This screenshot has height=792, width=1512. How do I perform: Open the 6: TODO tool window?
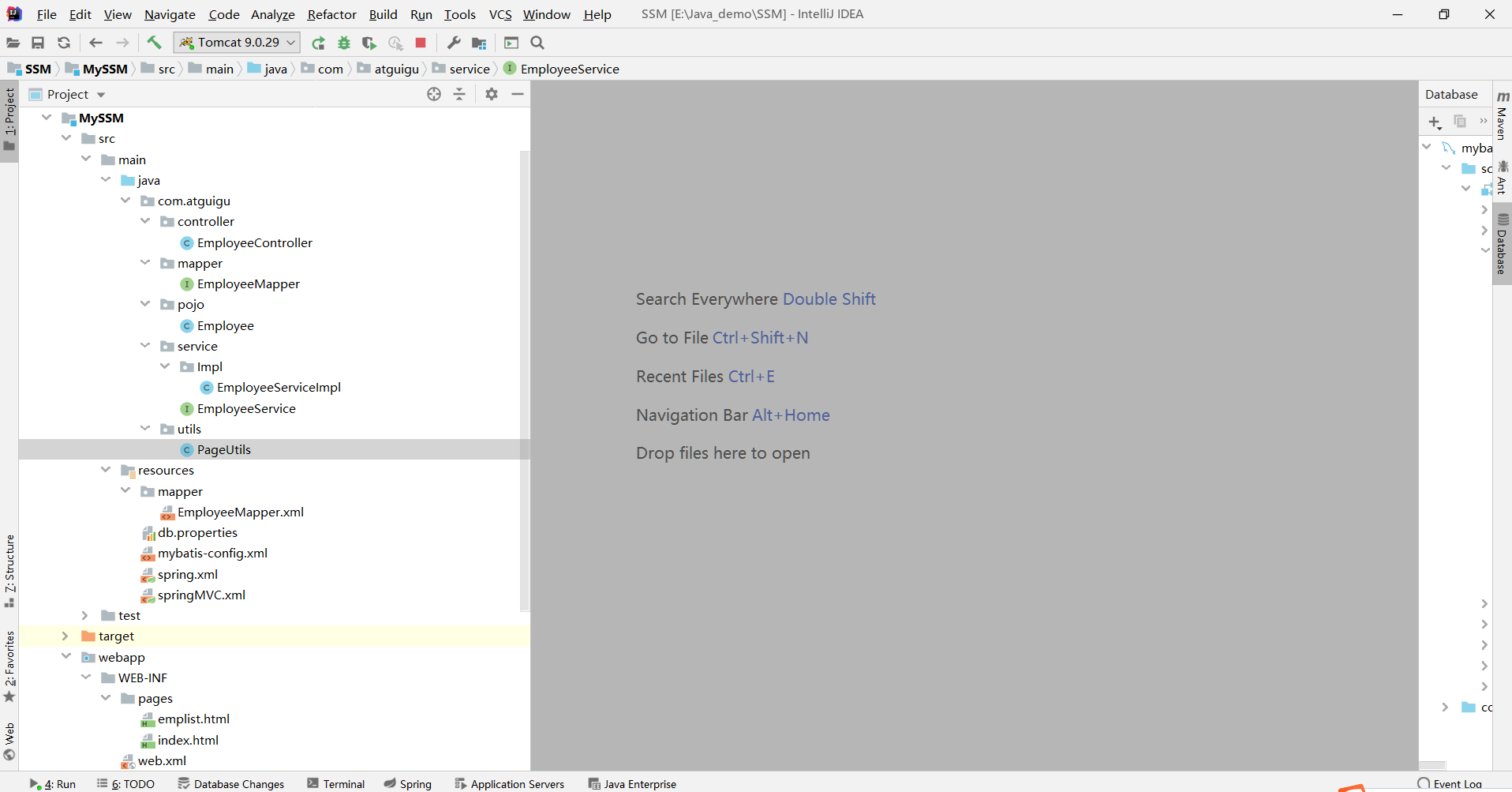[125, 784]
